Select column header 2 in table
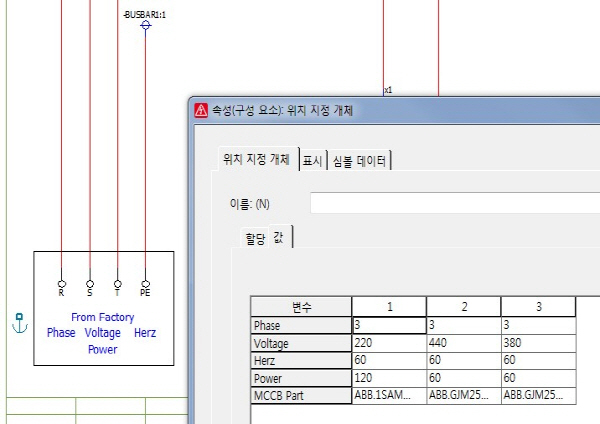The height and width of the screenshot is (424, 600). click(x=464, y=307)
